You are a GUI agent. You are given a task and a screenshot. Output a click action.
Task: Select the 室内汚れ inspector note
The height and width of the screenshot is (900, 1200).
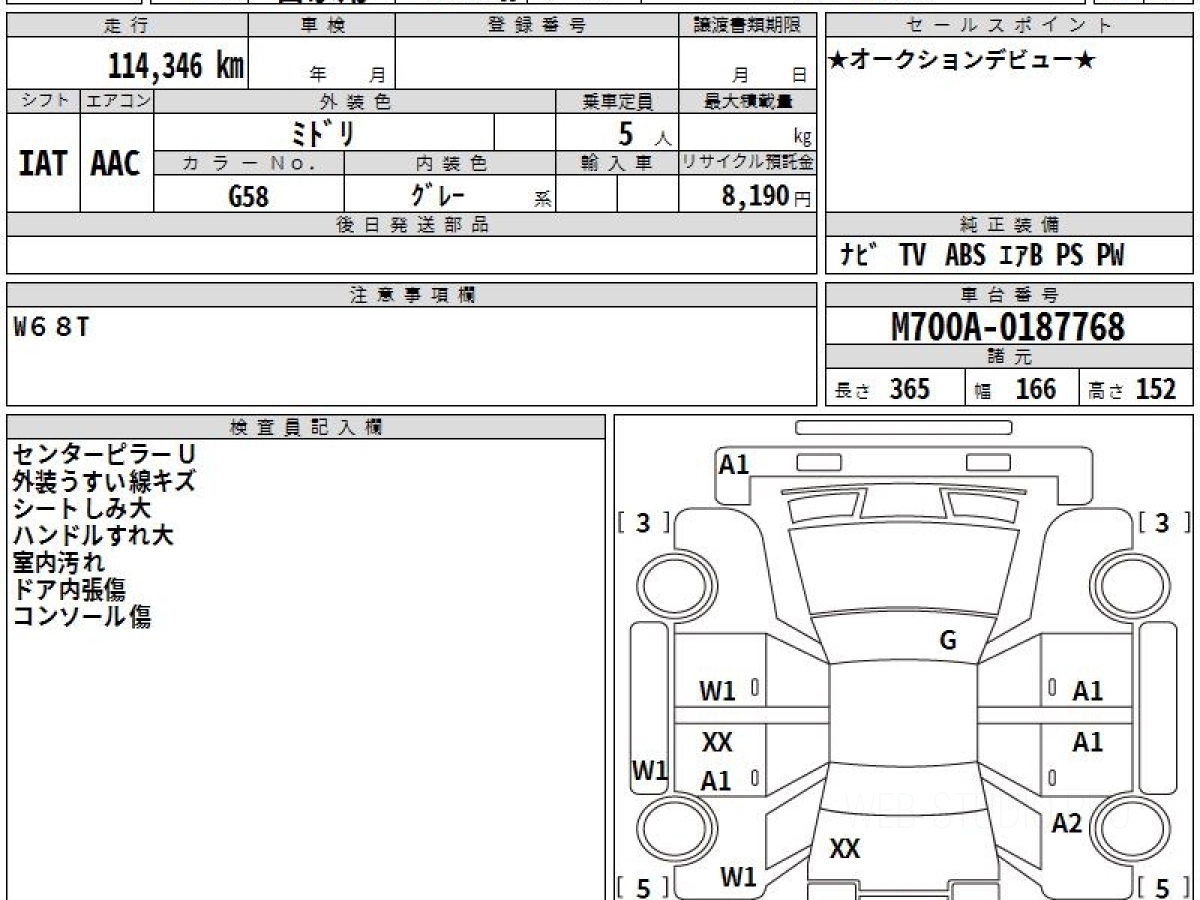coord(59,563)
